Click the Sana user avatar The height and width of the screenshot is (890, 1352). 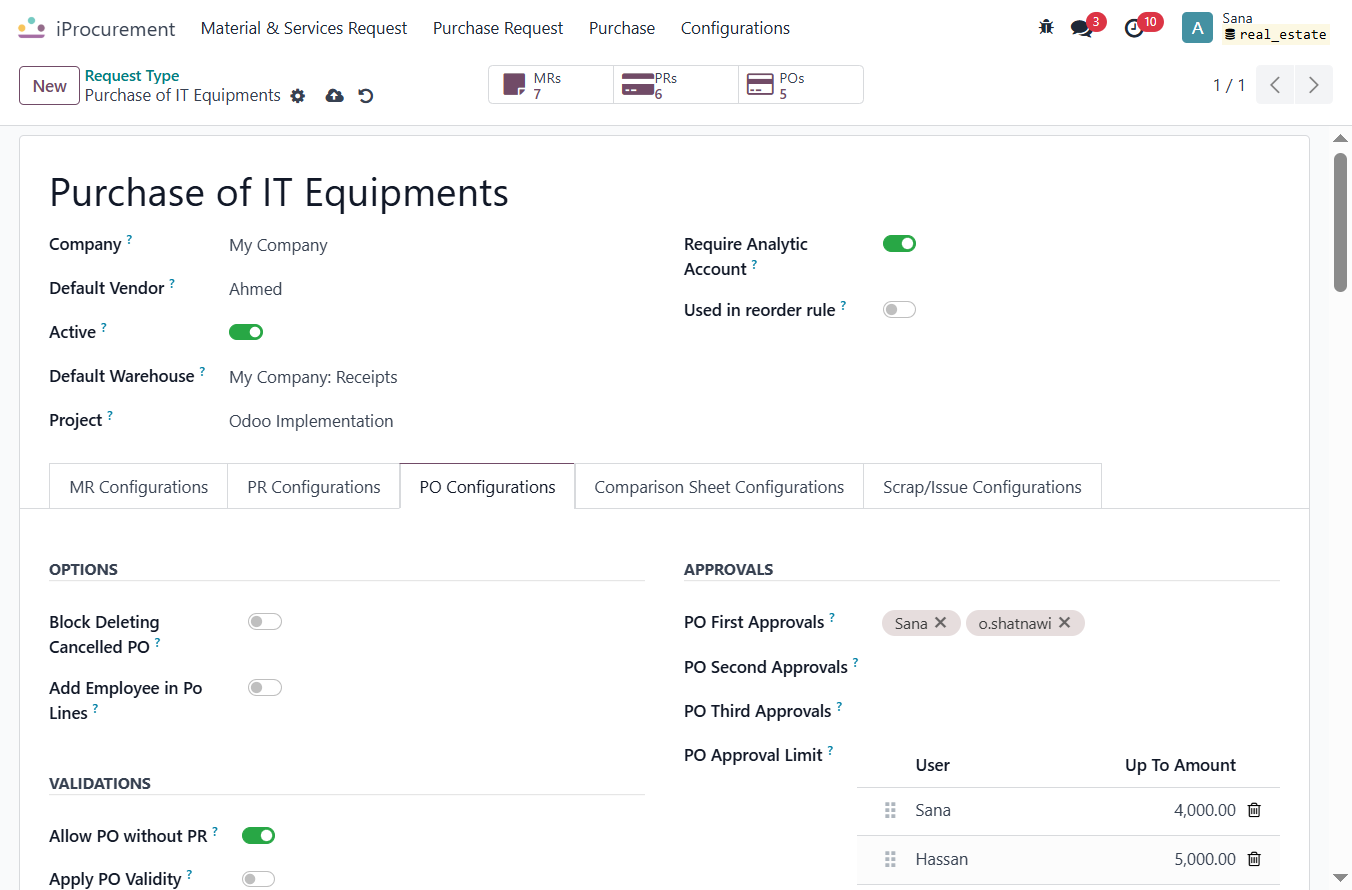pos(1197,28)
